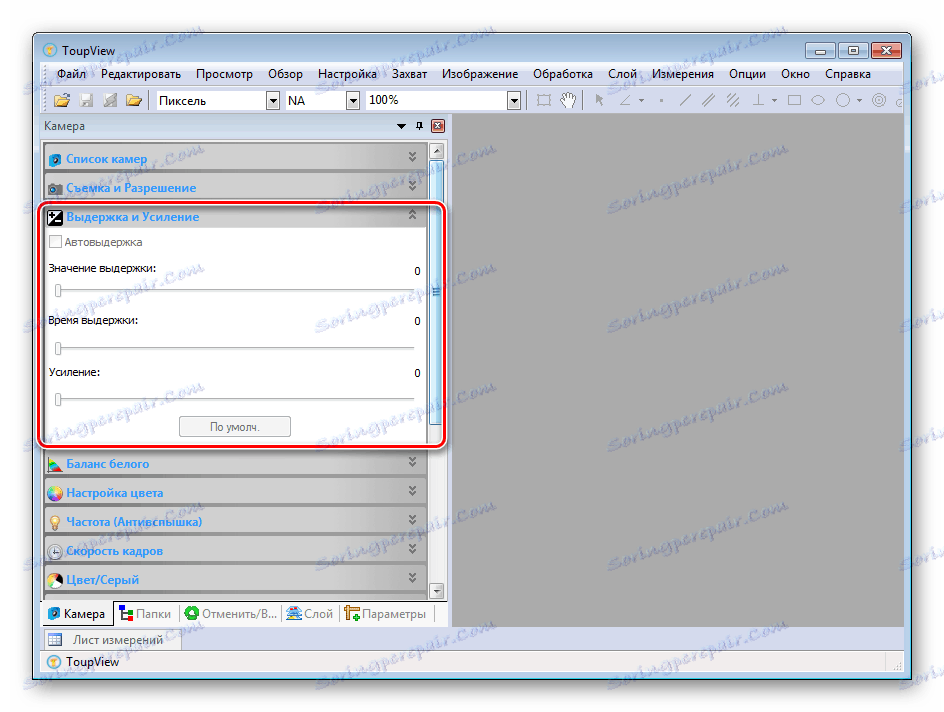The width and height of the screenshot is (944, 712).
Task: Open the Файл menu
Action: pyautogui.click(x=71, y=74)
